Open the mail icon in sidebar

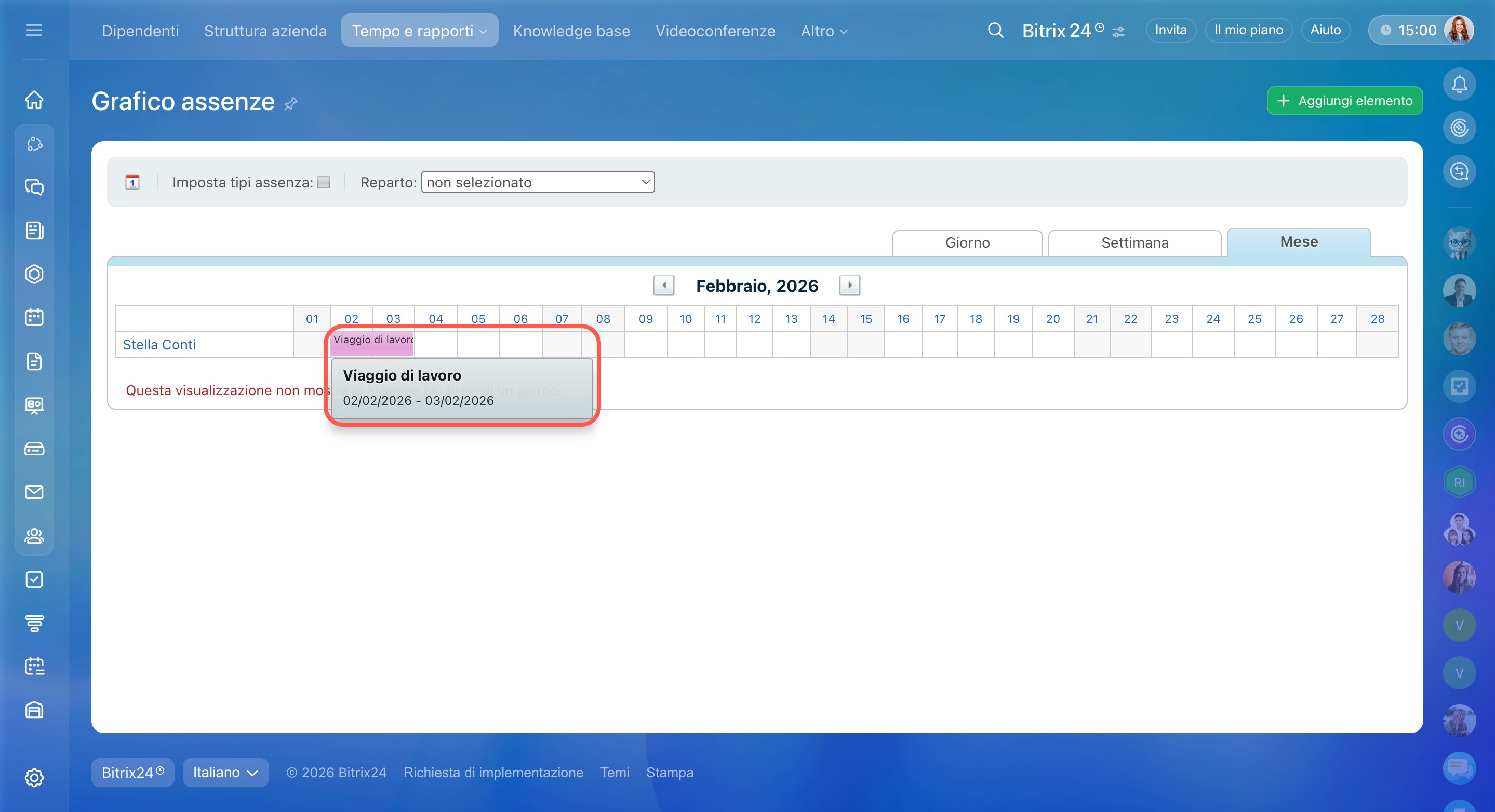coord(34,492)
